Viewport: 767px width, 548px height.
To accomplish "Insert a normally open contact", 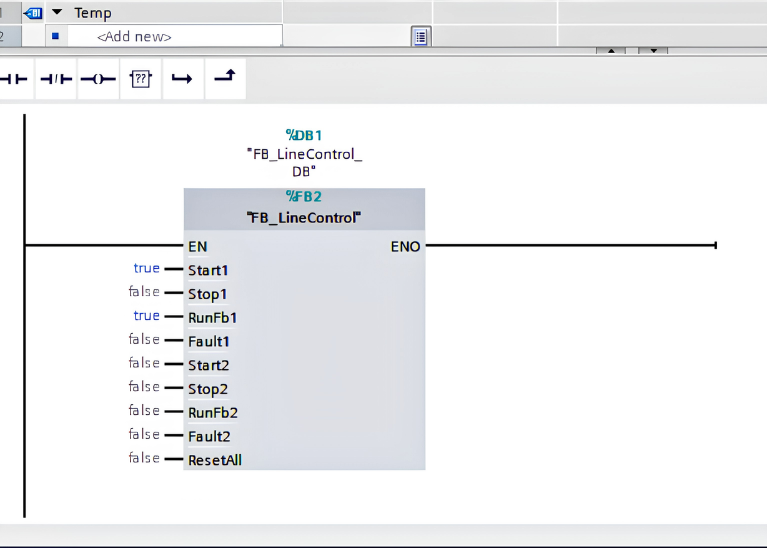I will click(15, 79).
